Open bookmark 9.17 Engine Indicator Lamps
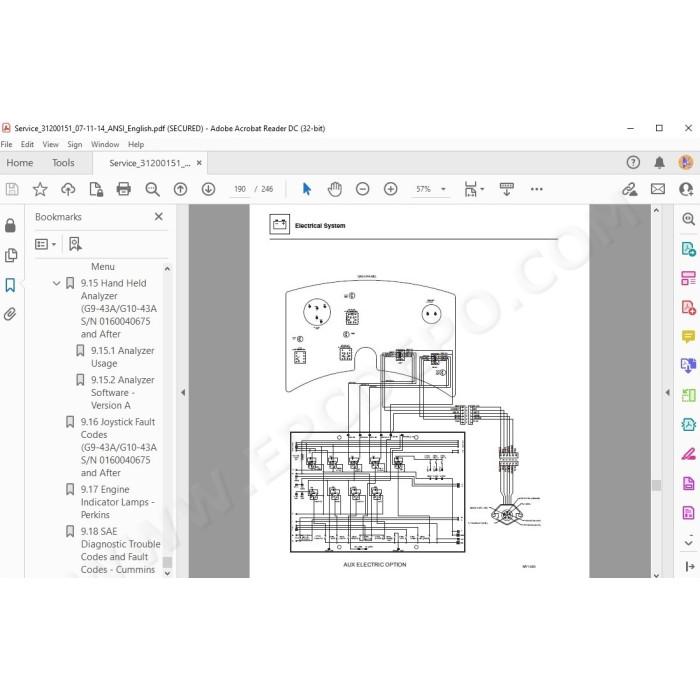The image size is (700, 700). point(117,502)
